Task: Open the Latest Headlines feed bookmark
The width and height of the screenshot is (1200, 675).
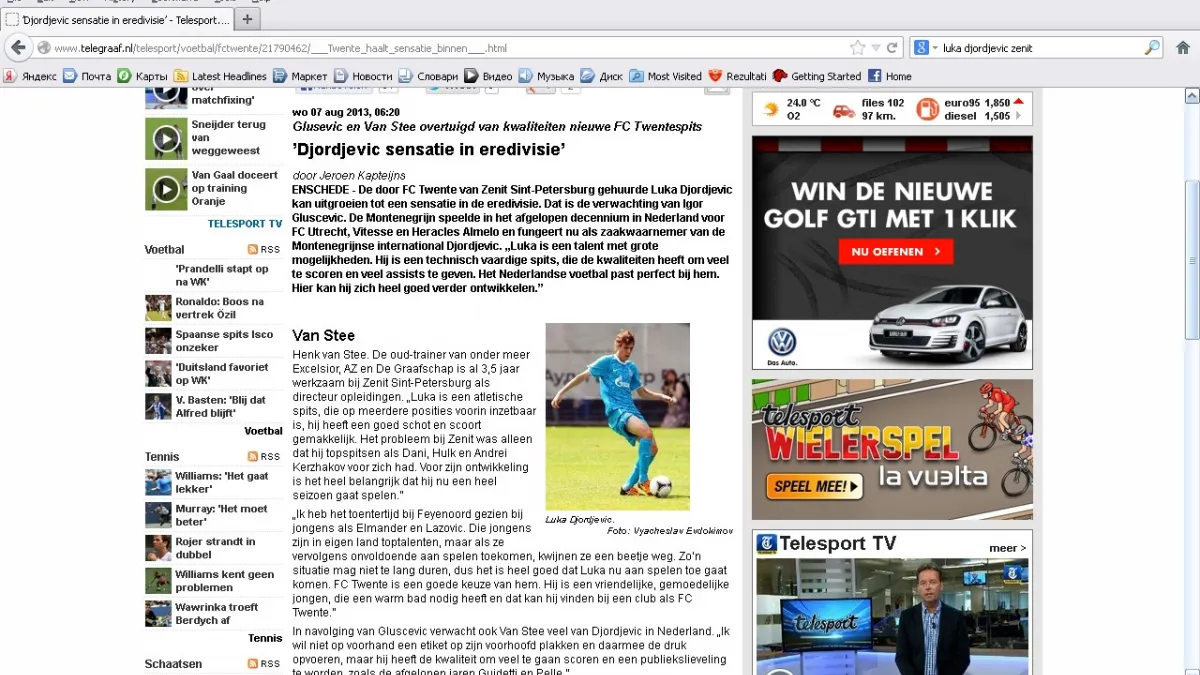Action: click(220, 76)
